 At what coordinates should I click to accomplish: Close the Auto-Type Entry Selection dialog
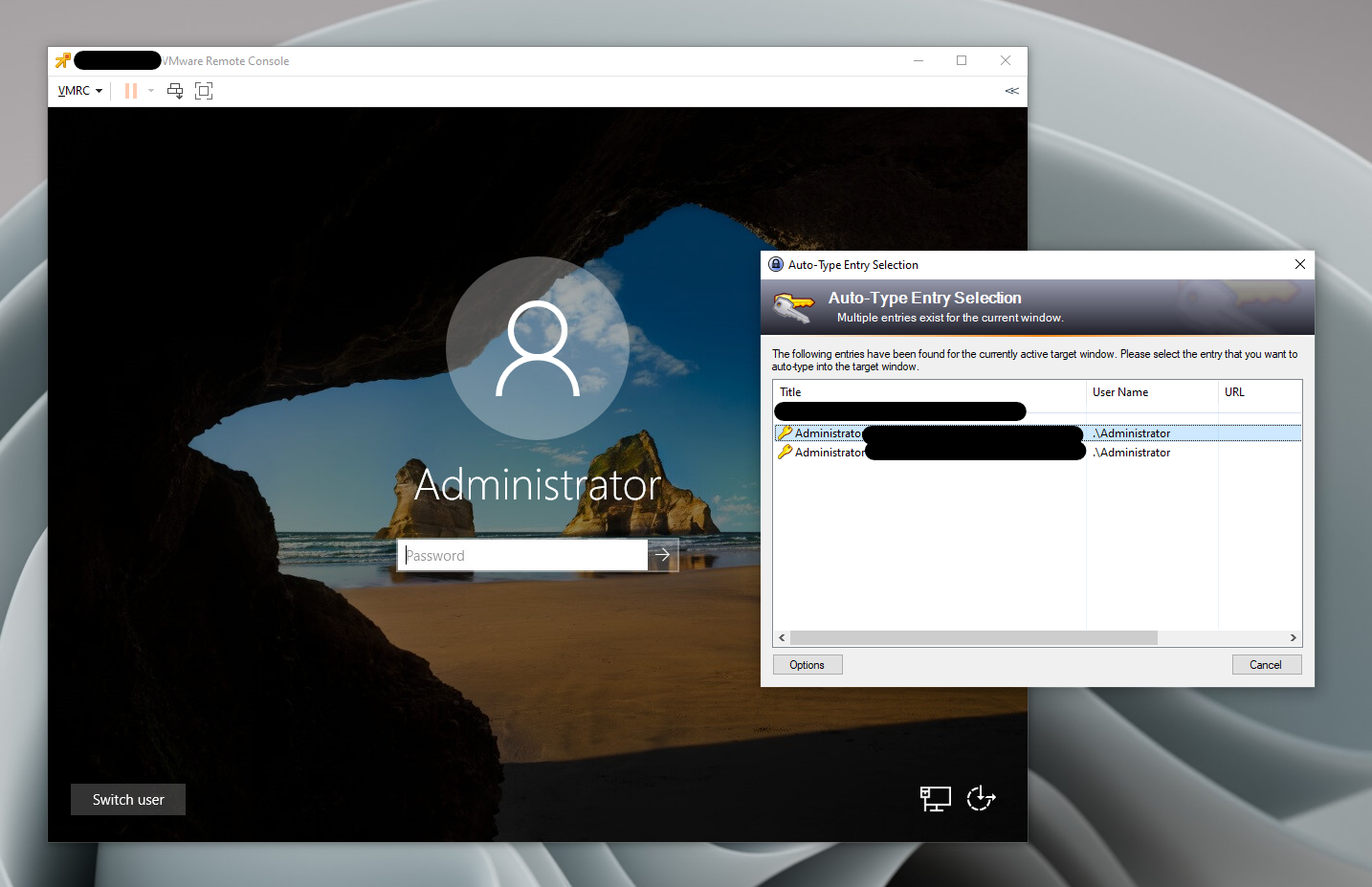pyautogui.click(x=1299, y=265)
